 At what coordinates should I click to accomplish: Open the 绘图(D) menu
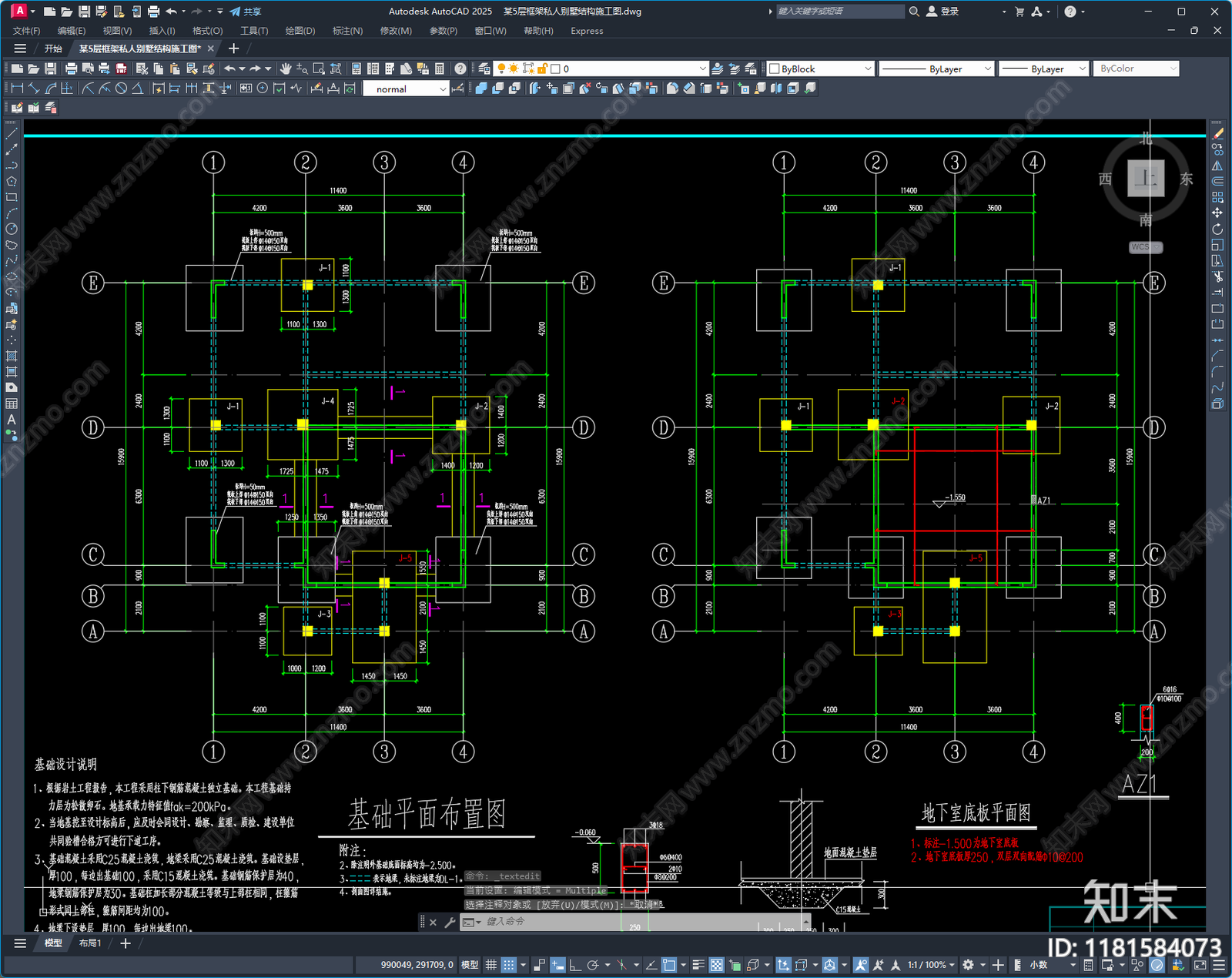pos(300,31)
